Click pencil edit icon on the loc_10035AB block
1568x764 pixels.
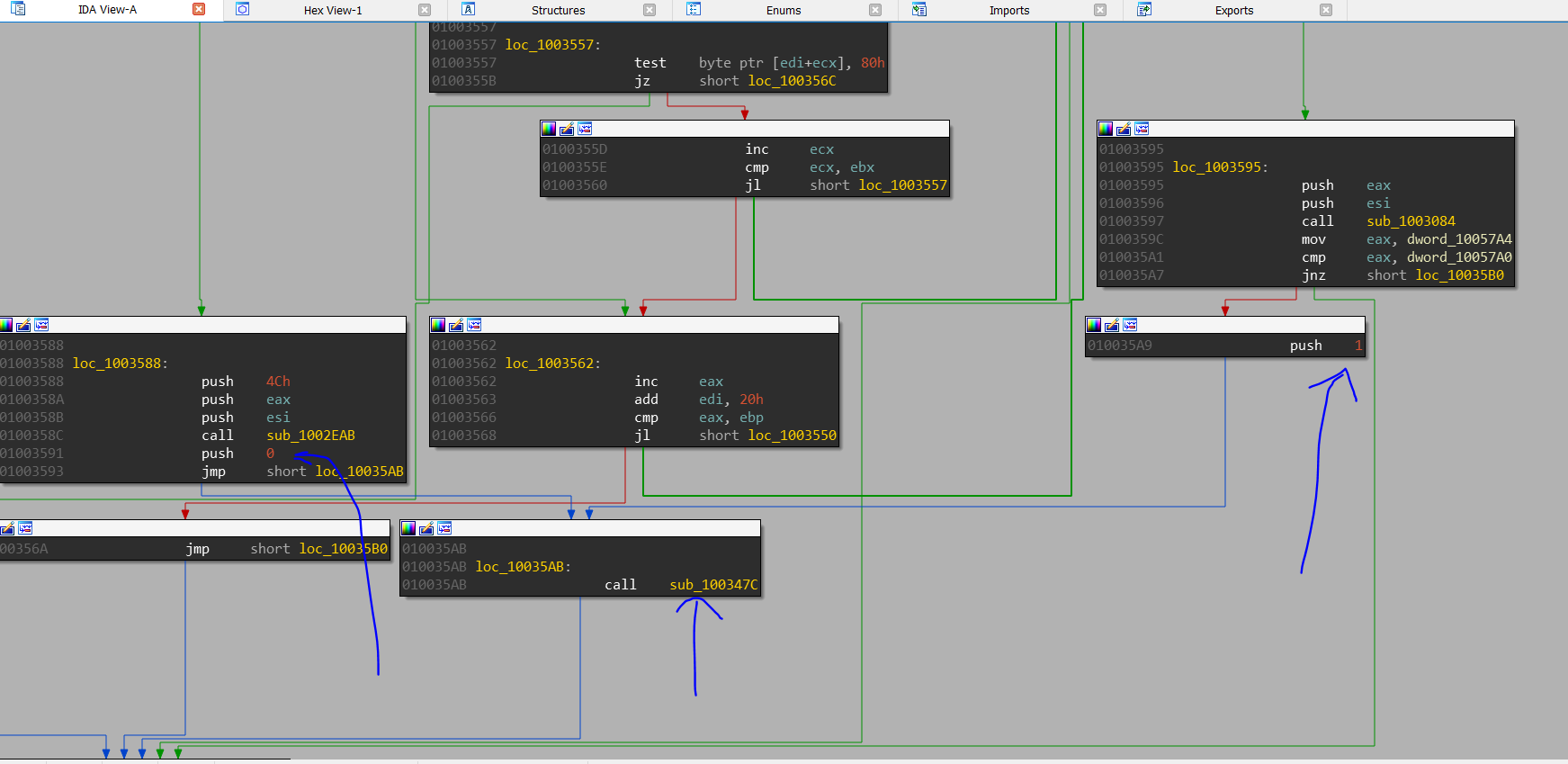pyautogui.click(x=426, y=528)
